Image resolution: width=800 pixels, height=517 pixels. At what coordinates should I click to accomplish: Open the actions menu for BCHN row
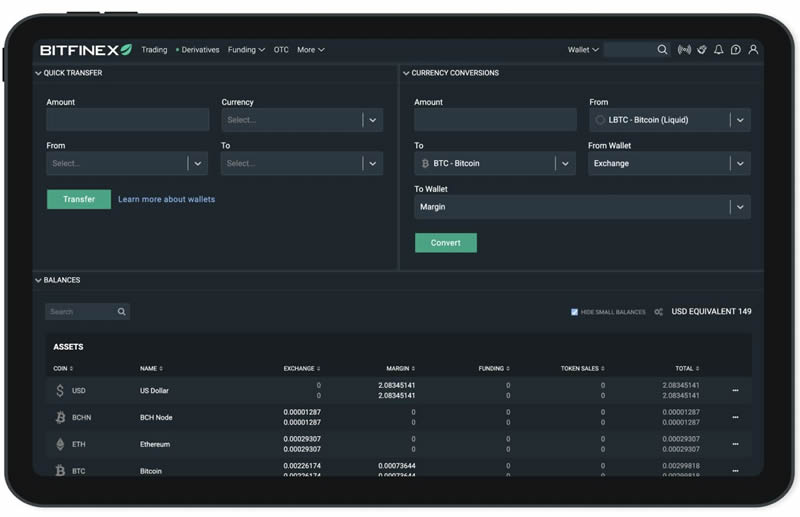735,417
